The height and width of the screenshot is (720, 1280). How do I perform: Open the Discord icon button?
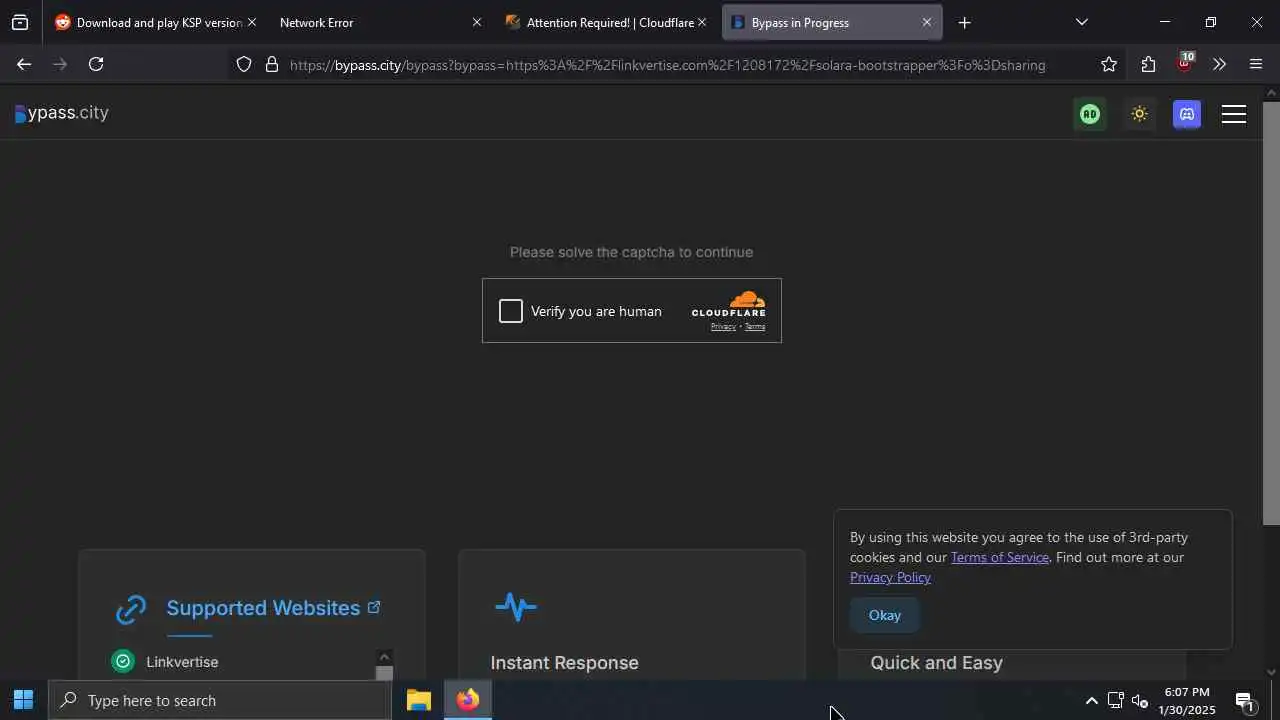coord(1187,114)
